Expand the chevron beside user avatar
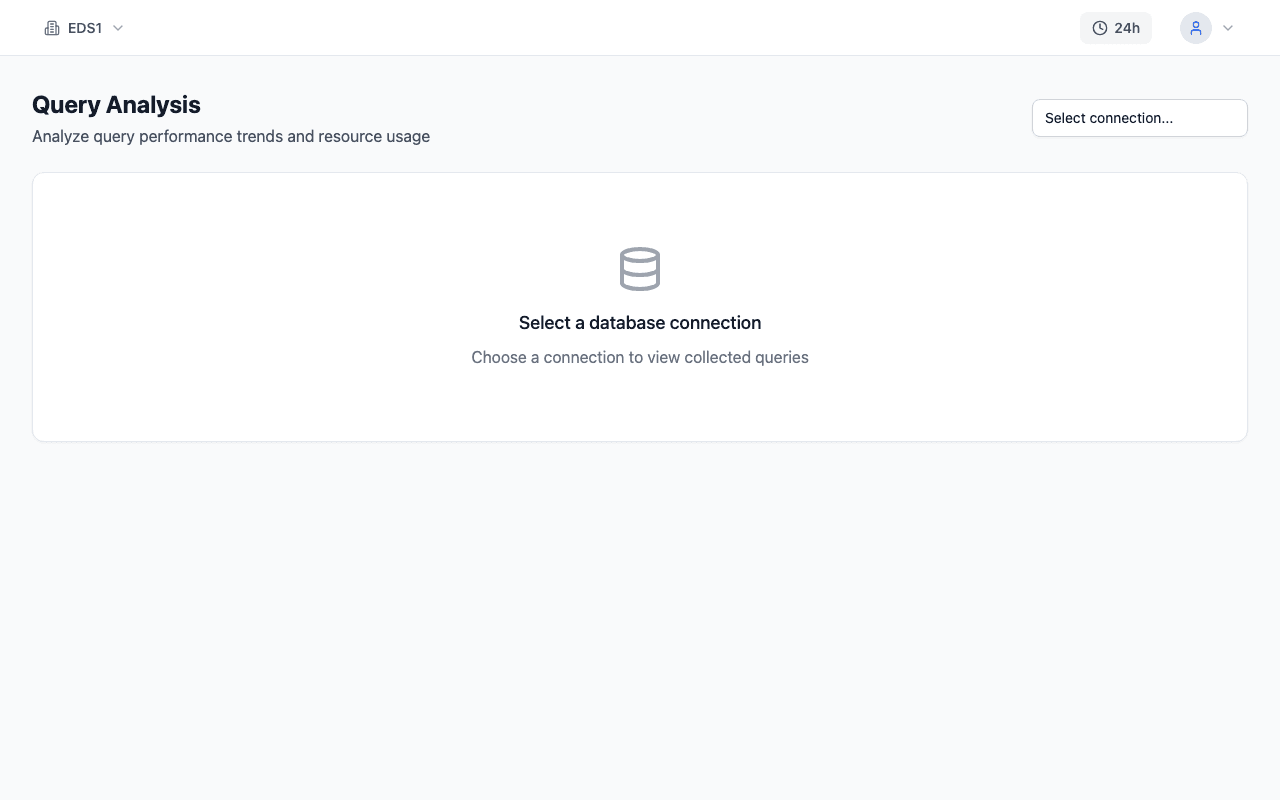The width and height of the screenshot is (1280, 800). click(x=1228, y=28)
